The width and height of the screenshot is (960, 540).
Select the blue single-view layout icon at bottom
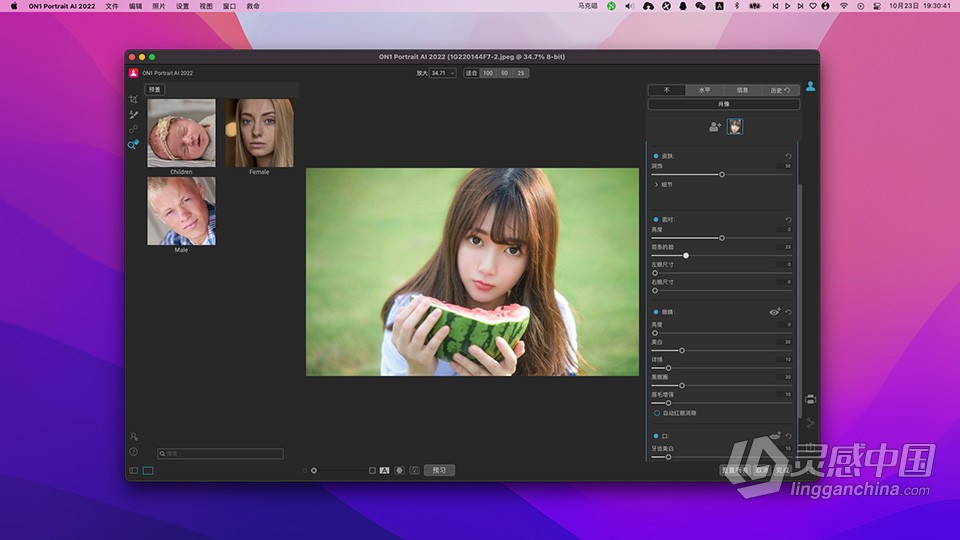point(148,470)
